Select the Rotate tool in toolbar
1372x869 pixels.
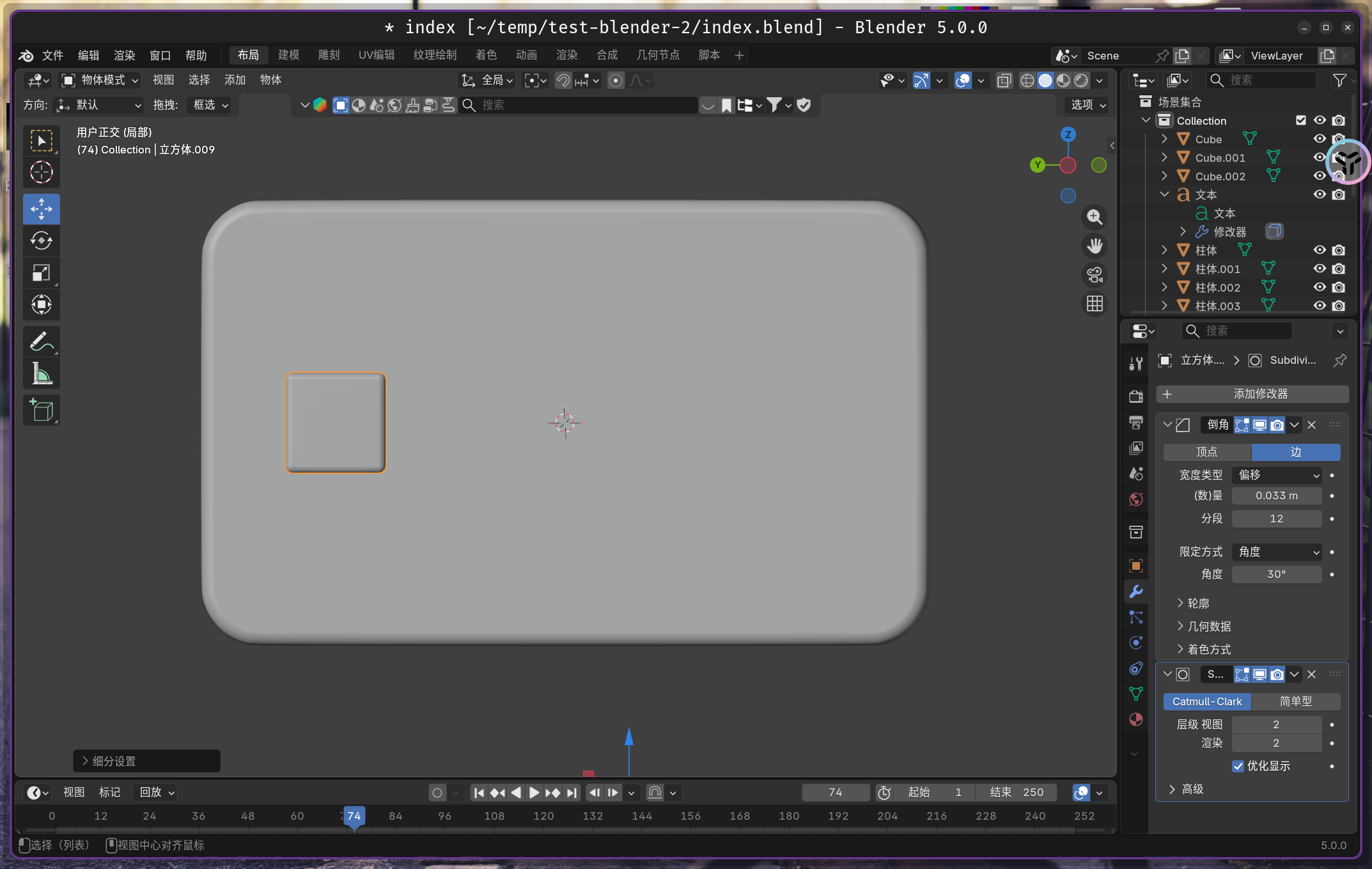point(42,241)
